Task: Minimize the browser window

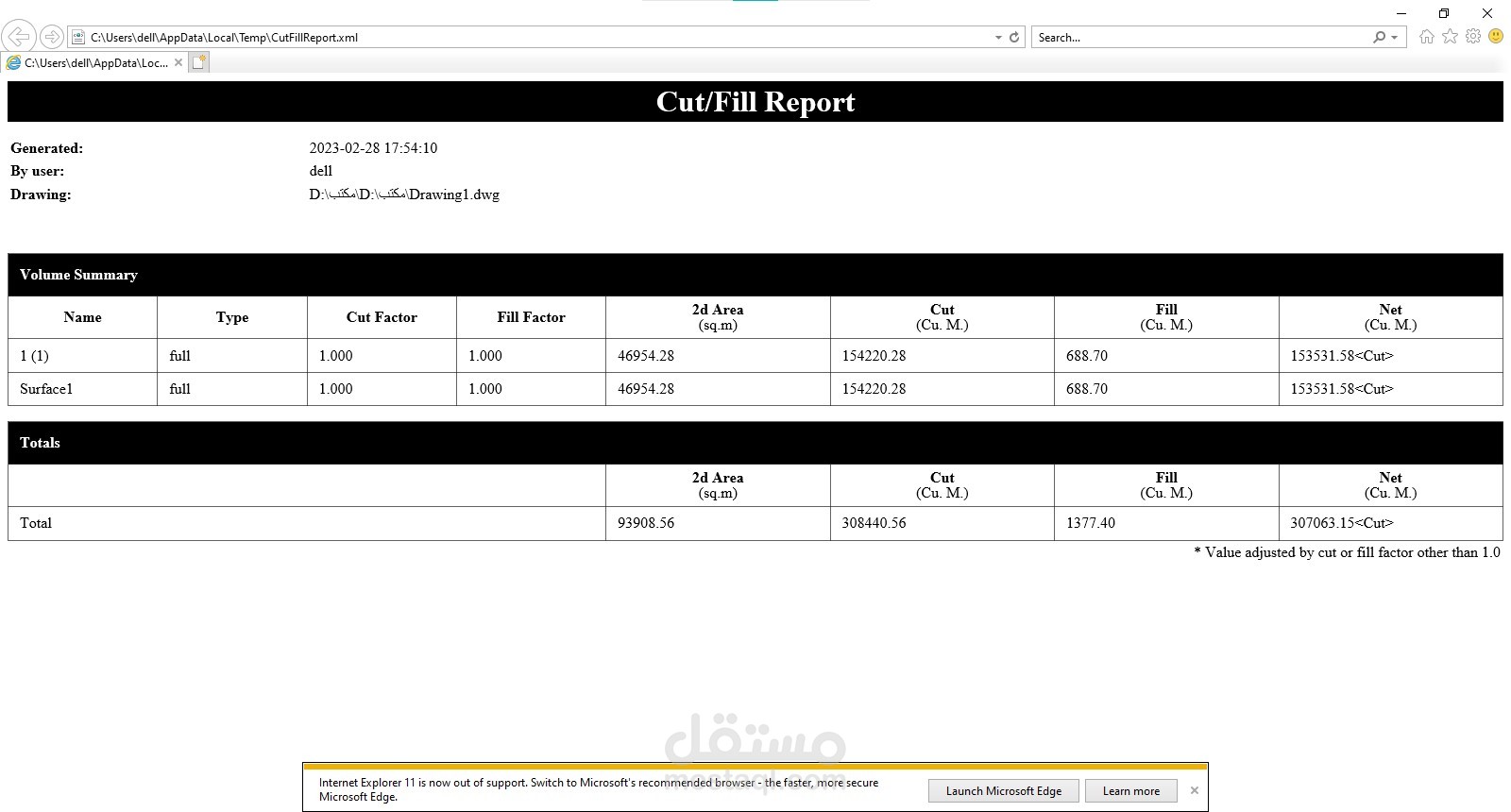Action: coord(1401,13)
